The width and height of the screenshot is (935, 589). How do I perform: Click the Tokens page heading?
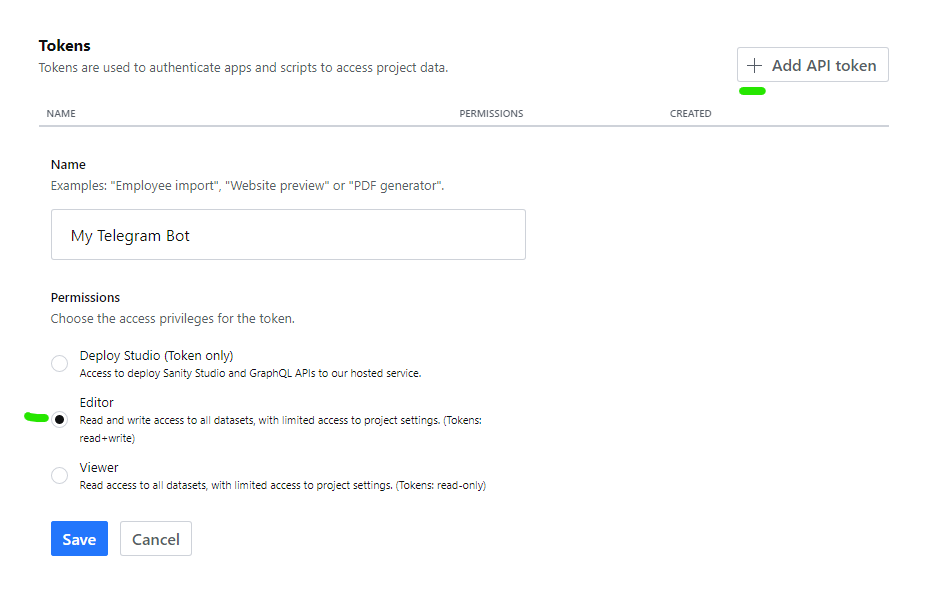(x=64, y=45)
